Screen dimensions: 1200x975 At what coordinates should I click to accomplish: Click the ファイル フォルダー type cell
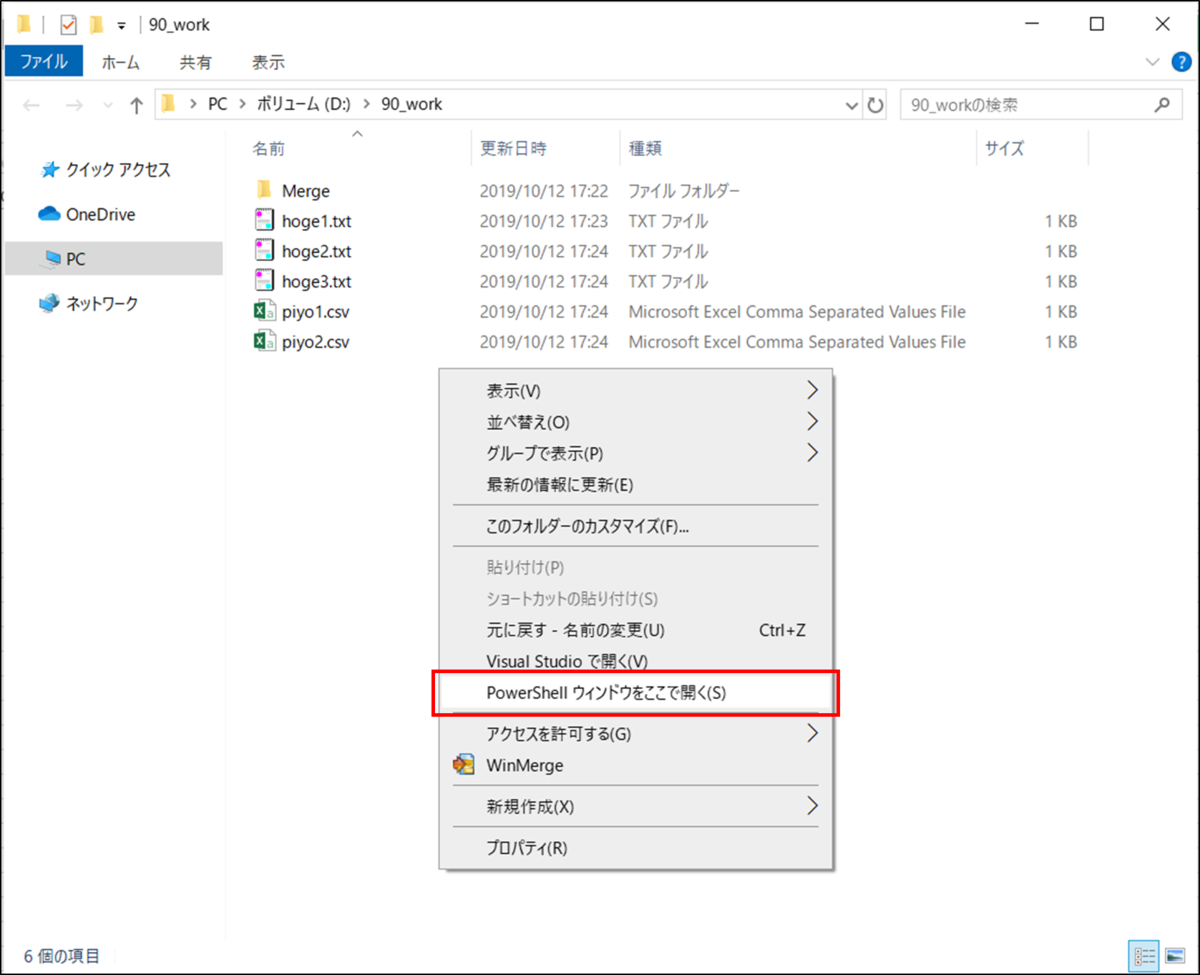point(684,190)
